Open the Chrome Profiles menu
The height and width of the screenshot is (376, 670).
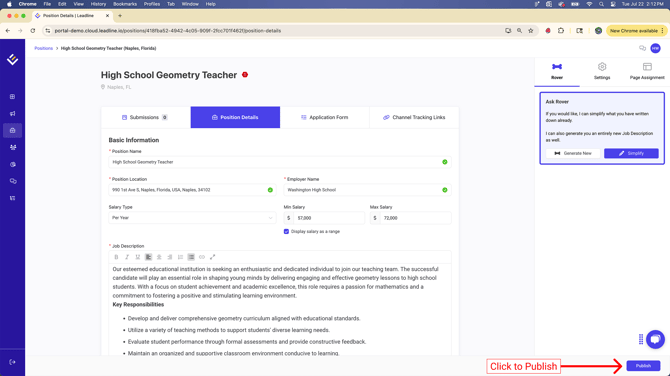coord(152,4)
